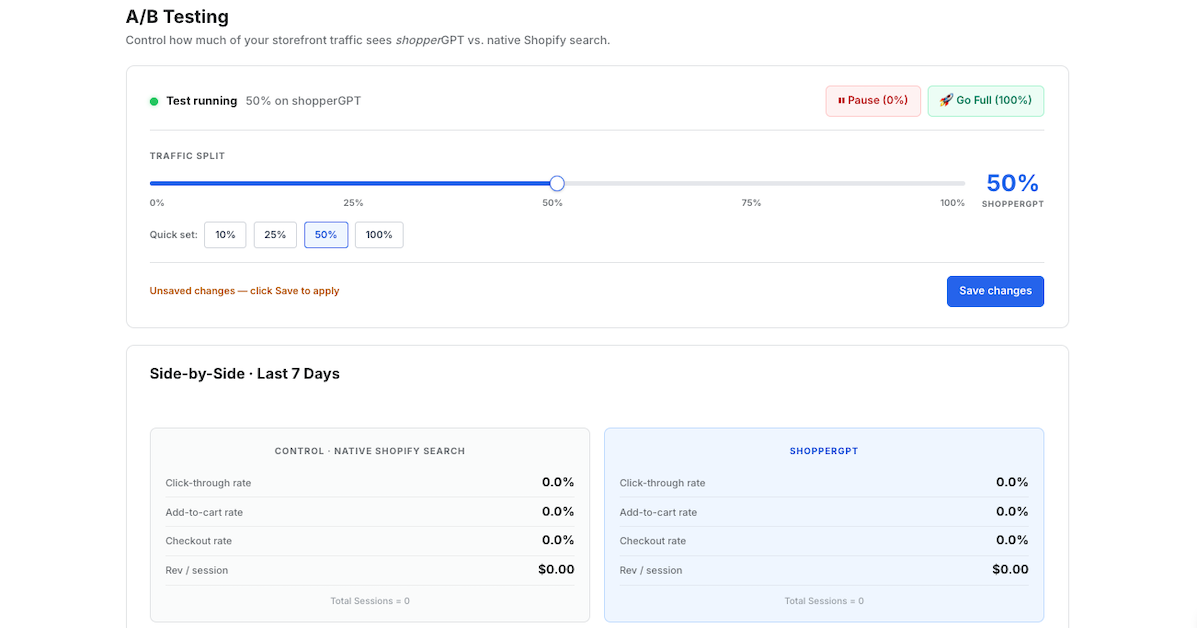
Task: Click the 'Control · Native Shopify Search' card title
Action: tap(369, 451)
